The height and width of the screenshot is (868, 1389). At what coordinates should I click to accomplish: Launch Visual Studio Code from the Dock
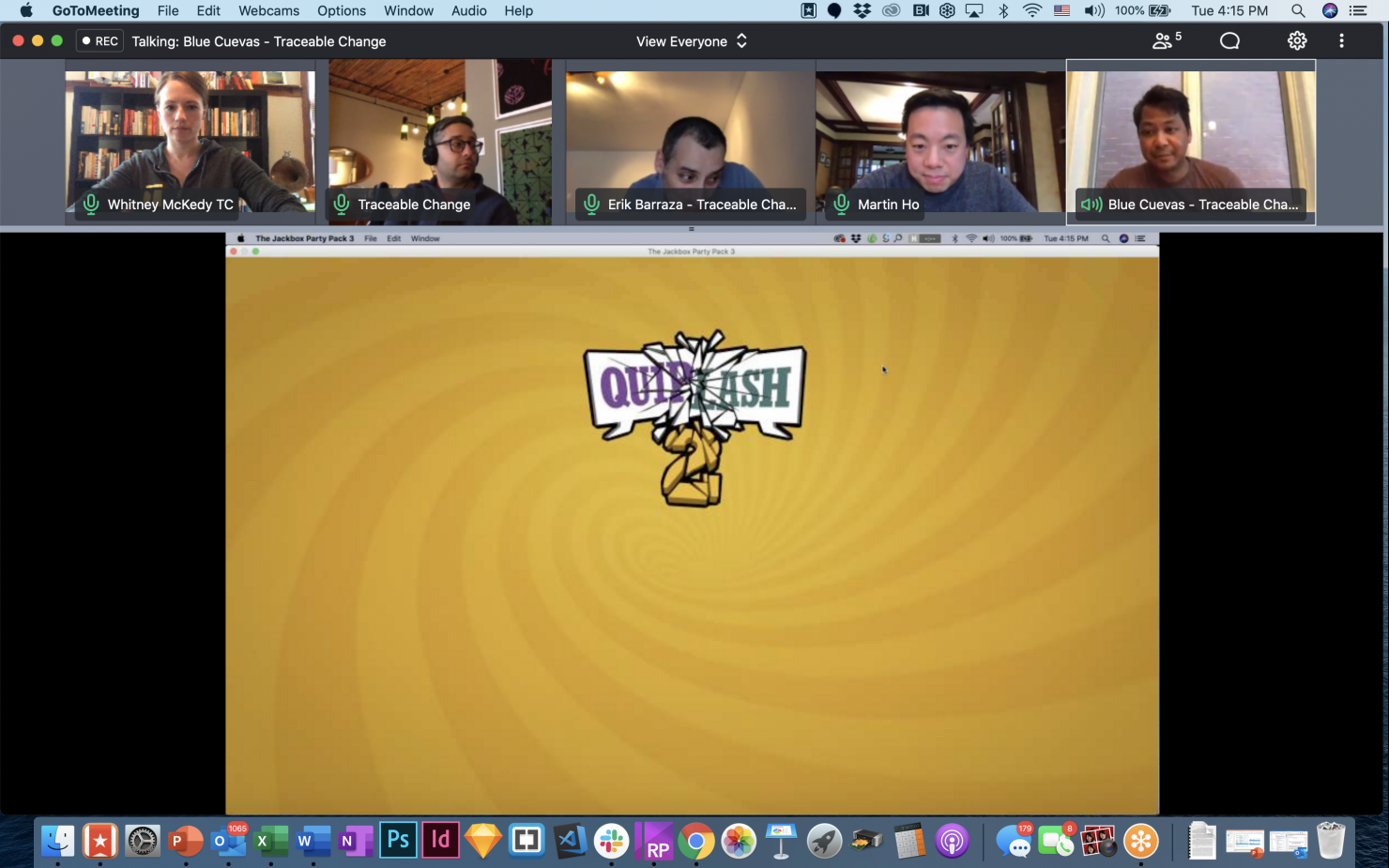[569, 841]
